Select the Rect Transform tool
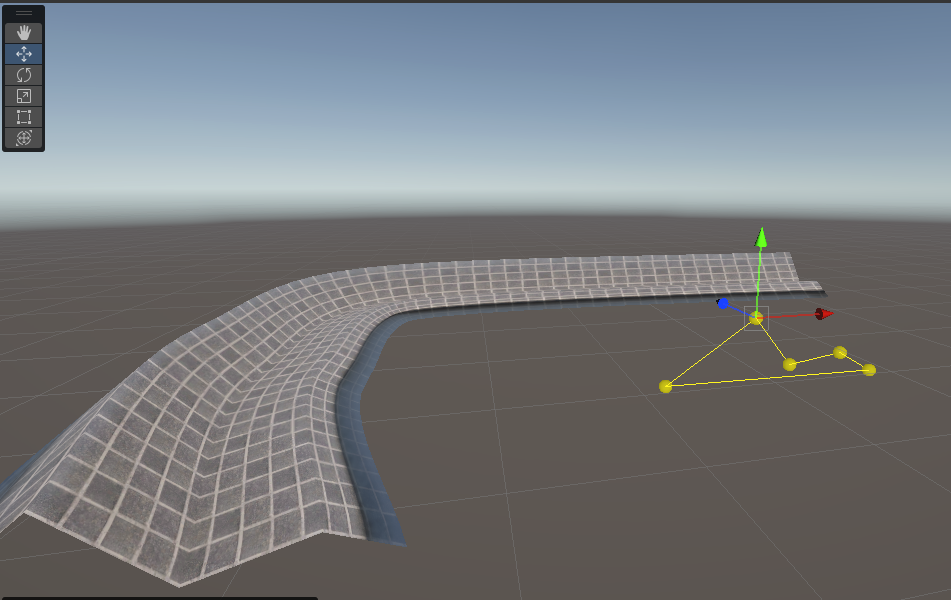 pyautogui.click(x=24, y=117)
